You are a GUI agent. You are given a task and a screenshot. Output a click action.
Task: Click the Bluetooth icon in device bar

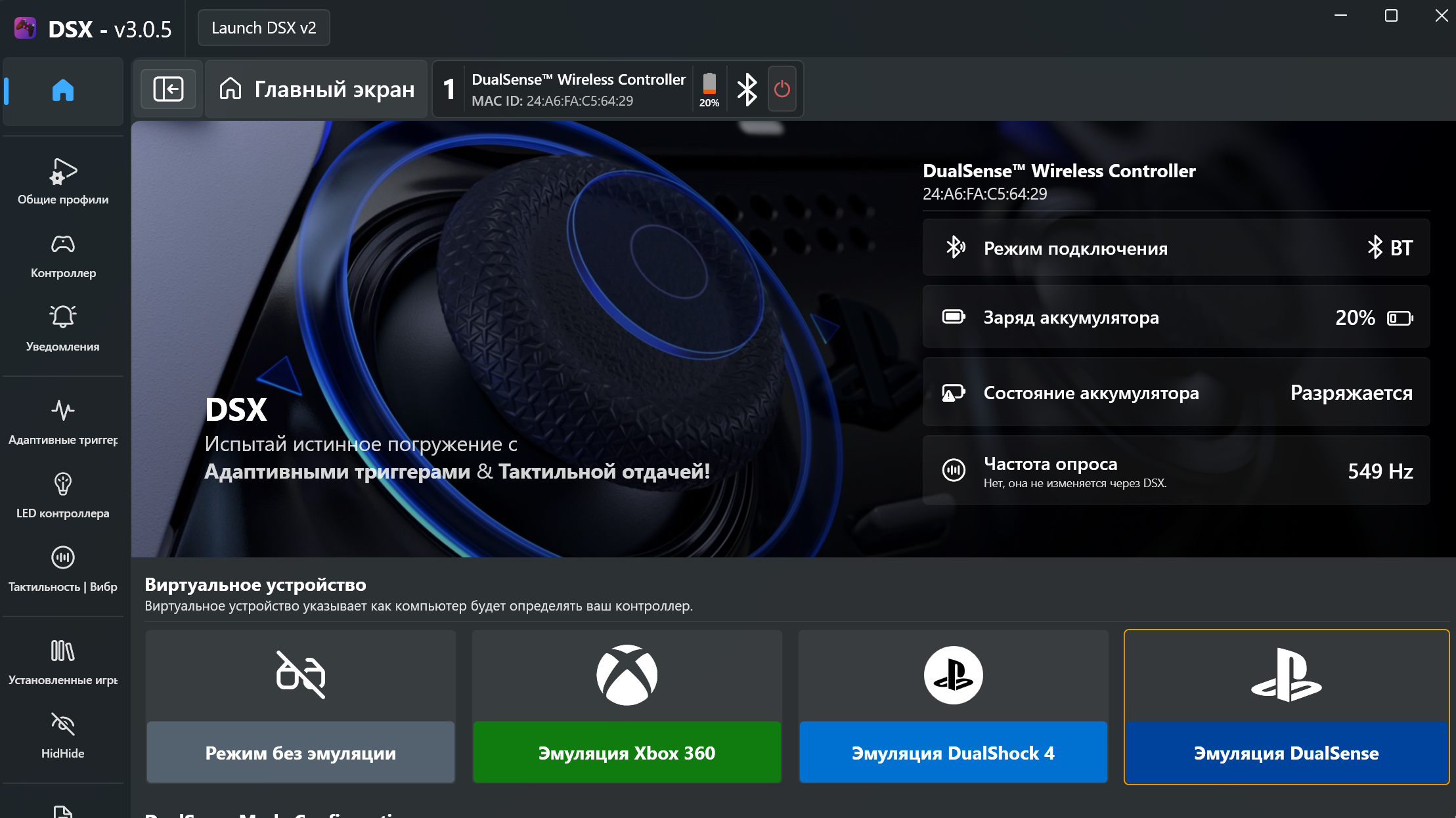[x=747, y=89]
